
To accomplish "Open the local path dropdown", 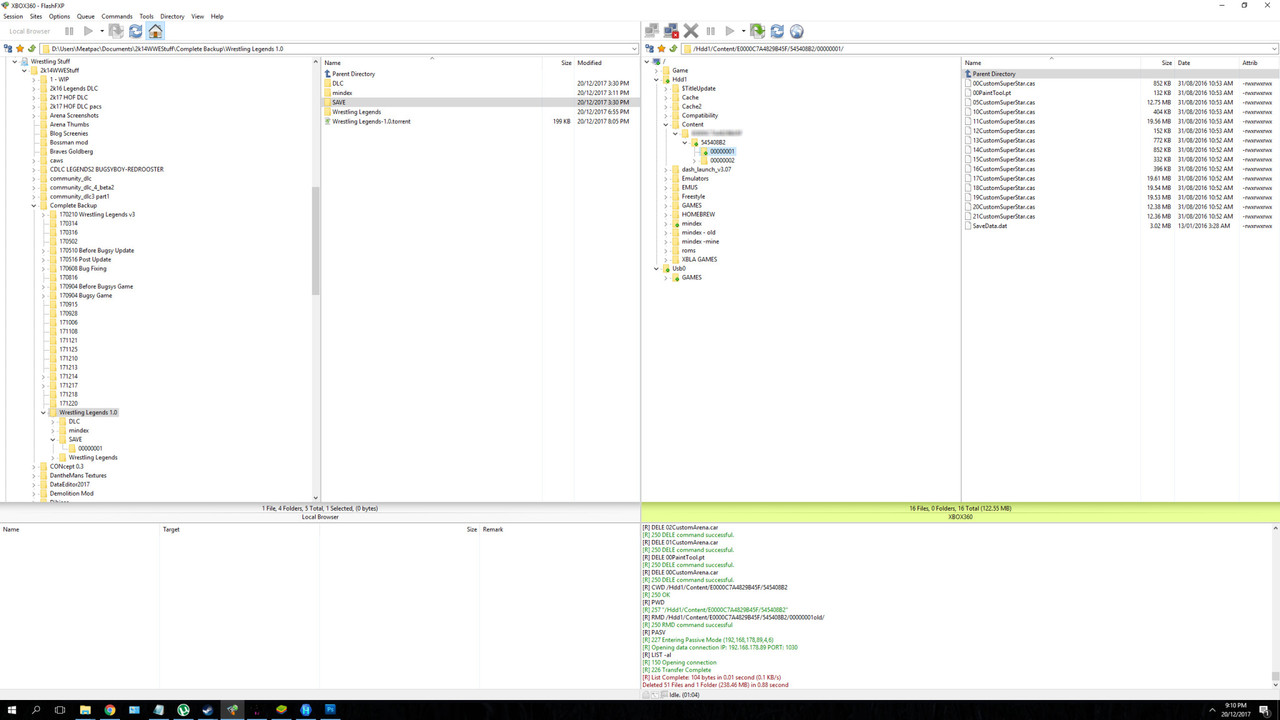I will 634,48.
